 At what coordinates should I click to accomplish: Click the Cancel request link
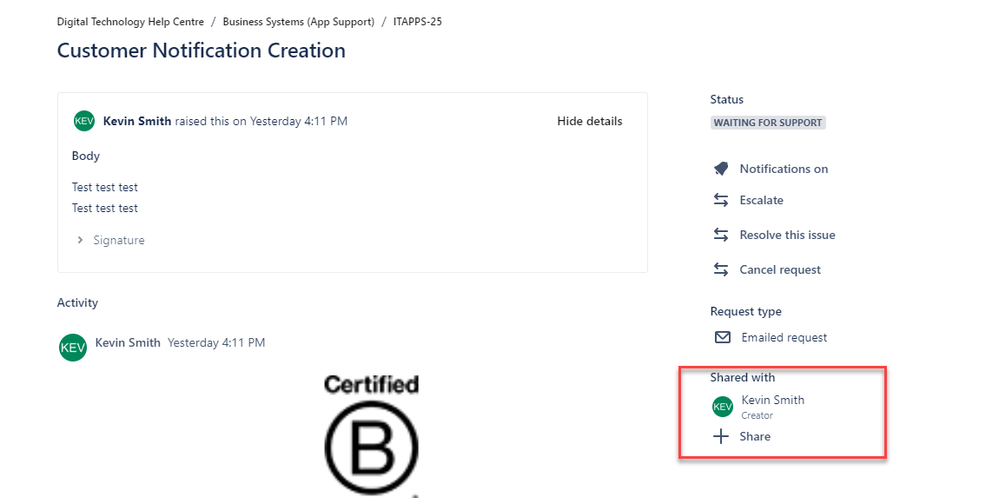coord(780,270)
